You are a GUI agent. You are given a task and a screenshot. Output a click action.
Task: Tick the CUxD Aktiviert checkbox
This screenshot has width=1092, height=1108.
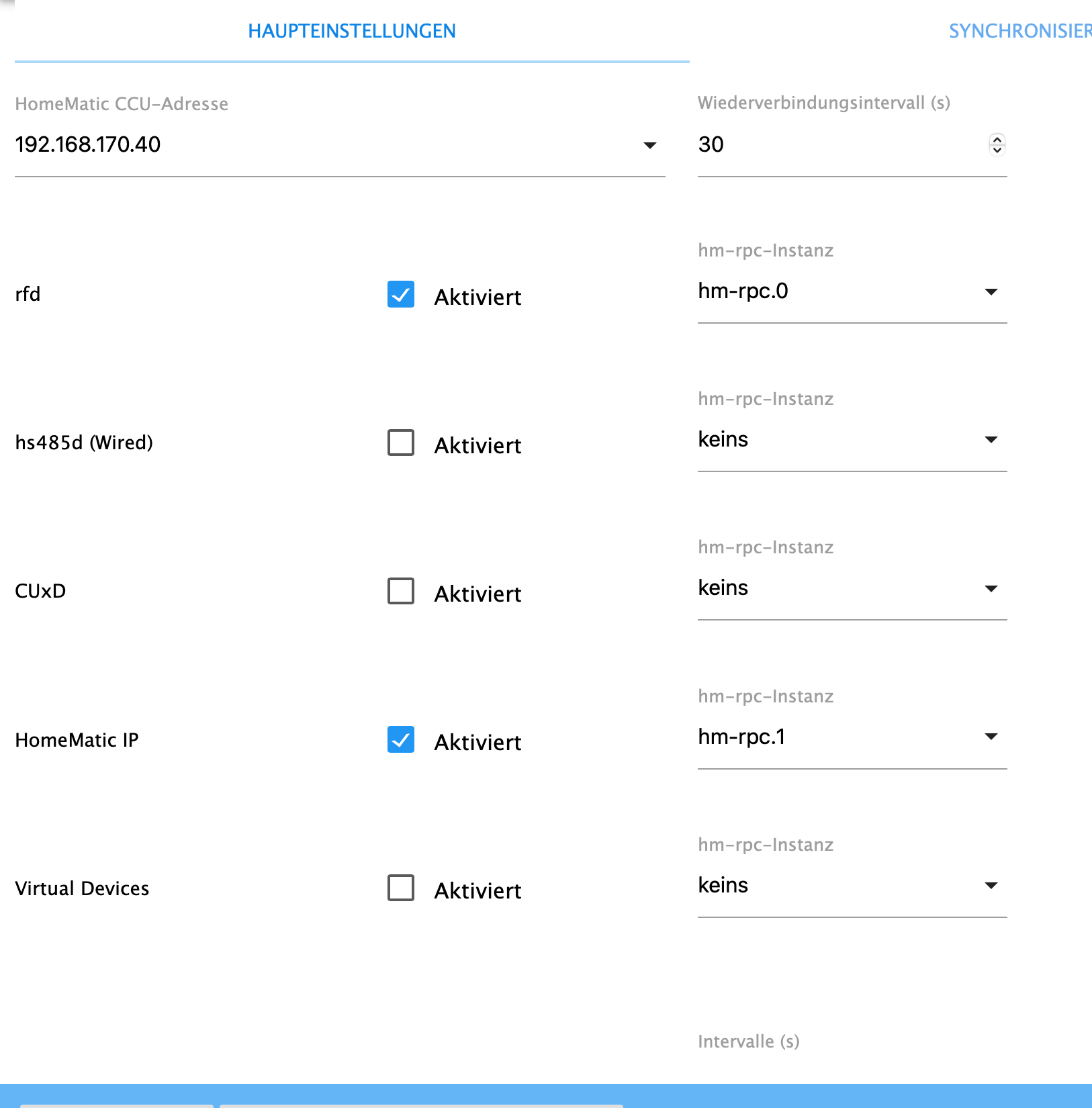click(401, 591)
